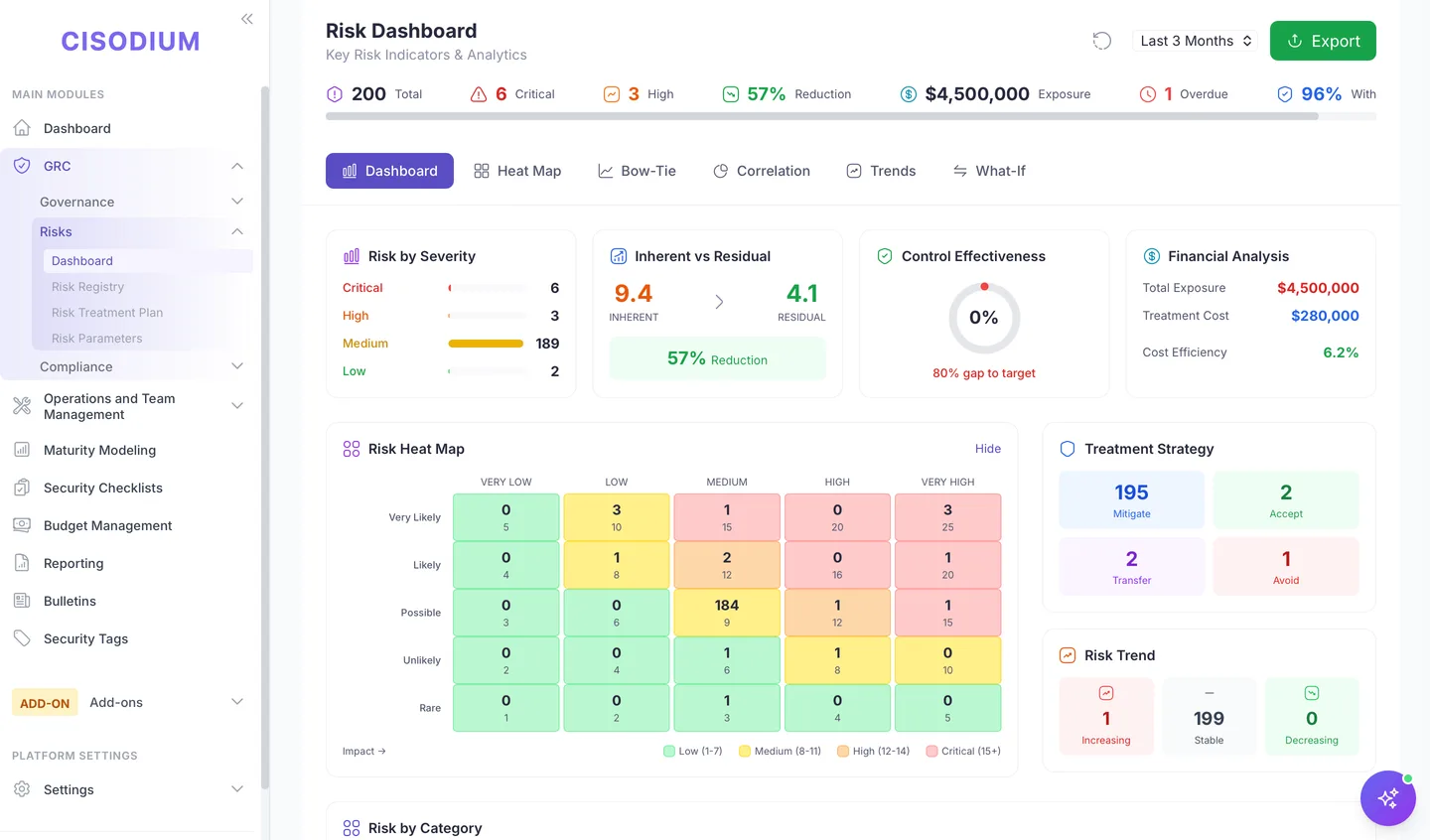Click the Medium severity progress bar
This screenshot has width=1430, height=840.
pyautogui.click(x=487, y=344)
